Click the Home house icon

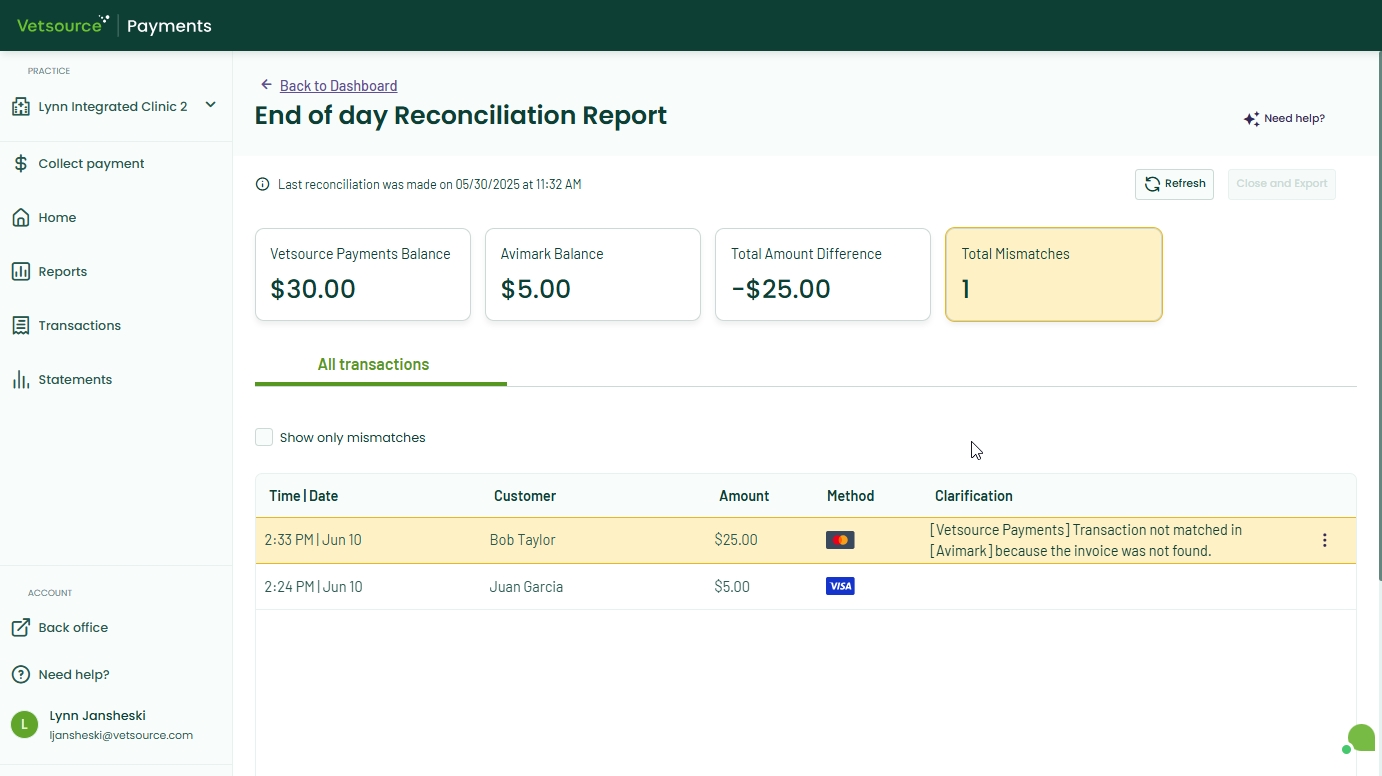click(x=21, y=218)
